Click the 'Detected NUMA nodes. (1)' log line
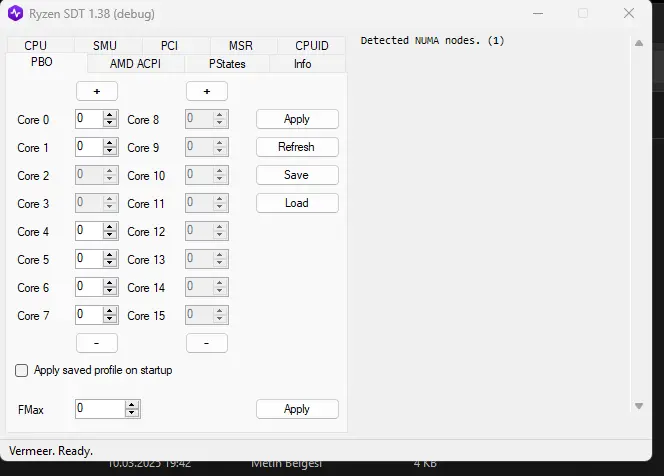 pyautogui.click(x=432, y=41)
